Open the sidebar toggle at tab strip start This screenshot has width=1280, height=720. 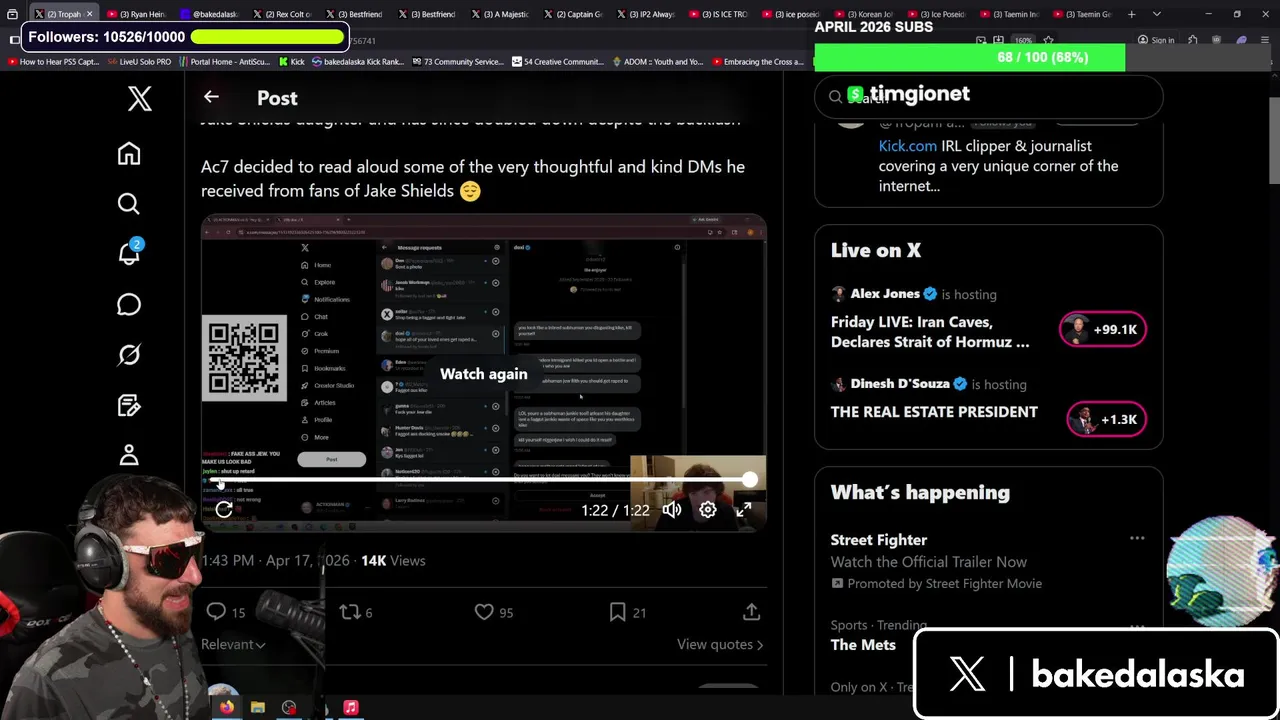(12, 14)
